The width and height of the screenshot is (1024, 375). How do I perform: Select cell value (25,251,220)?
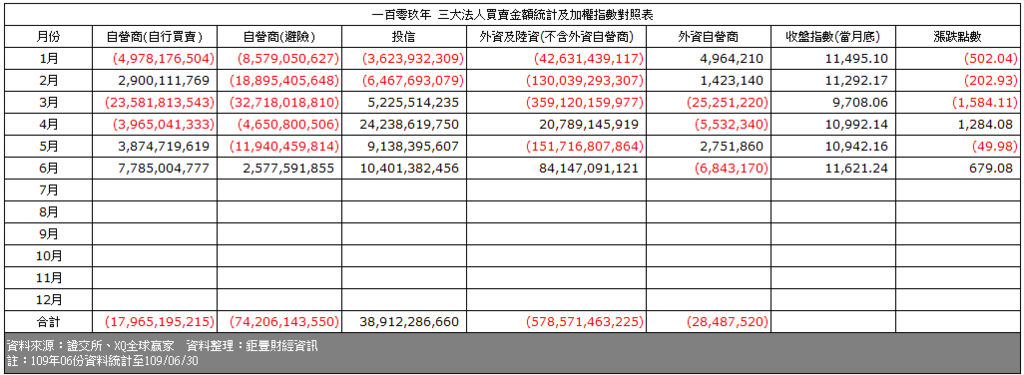point(728,103)
